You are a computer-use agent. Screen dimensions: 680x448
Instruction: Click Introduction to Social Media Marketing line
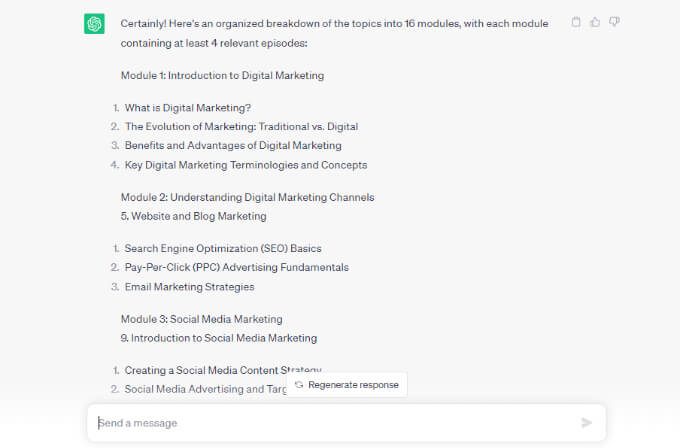pyautogui.click(x=219, y=338)
